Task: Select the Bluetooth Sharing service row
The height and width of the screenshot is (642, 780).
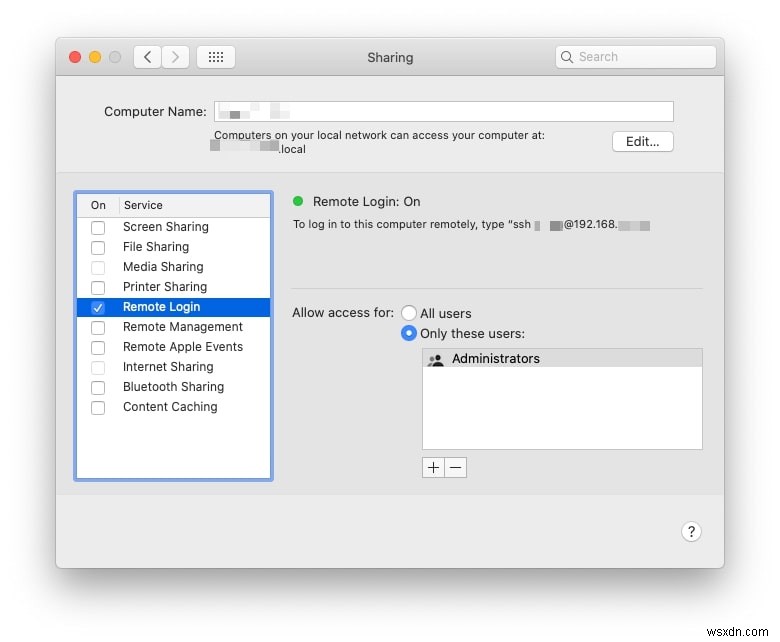Action: coord(174,387)
